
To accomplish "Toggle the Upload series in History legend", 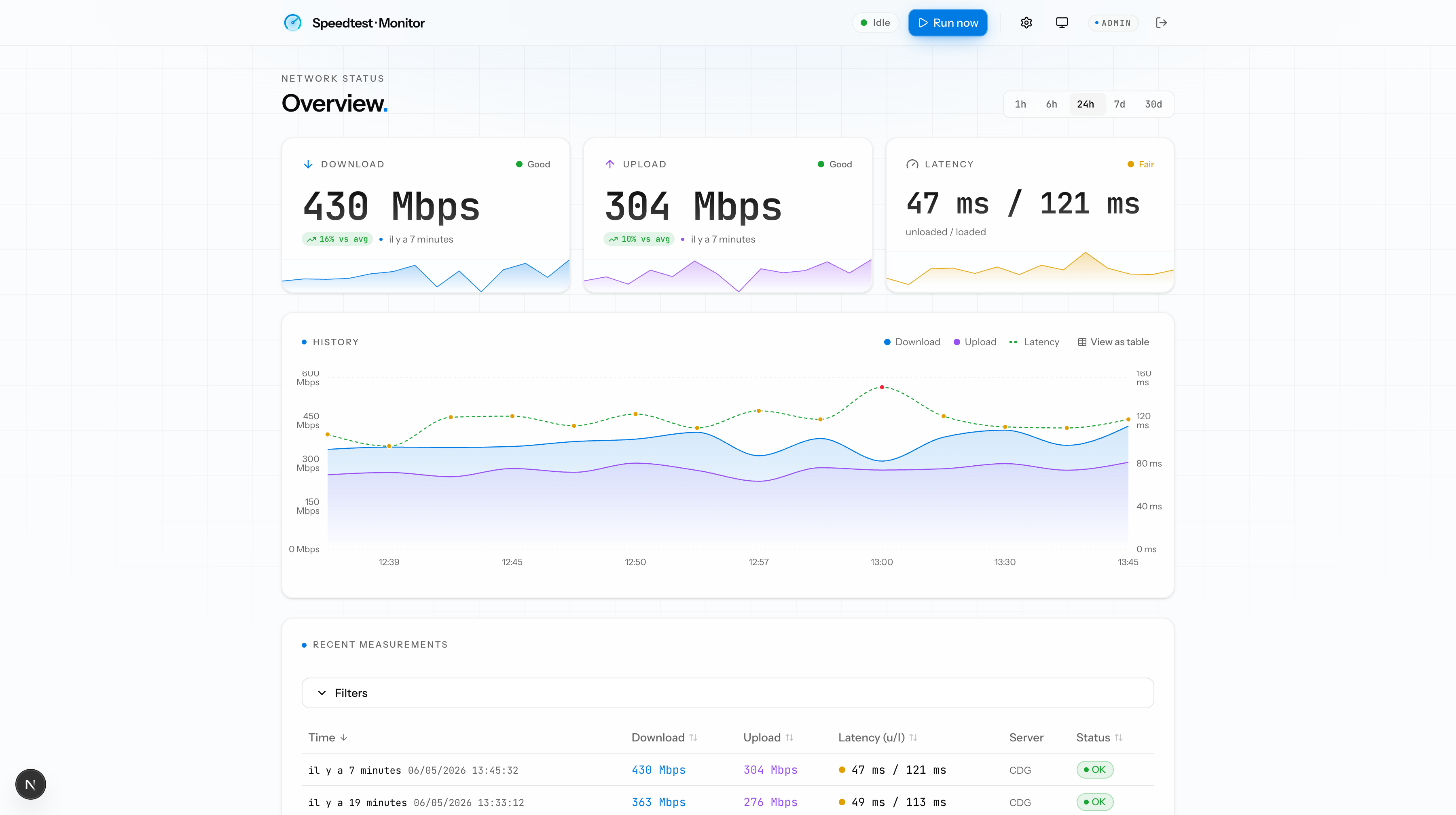I will pos(974,342).
